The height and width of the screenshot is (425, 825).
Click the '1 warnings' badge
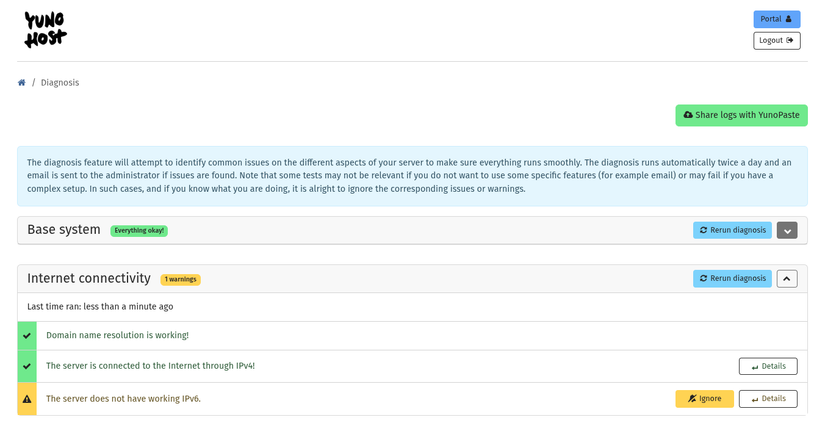point(180,279)
